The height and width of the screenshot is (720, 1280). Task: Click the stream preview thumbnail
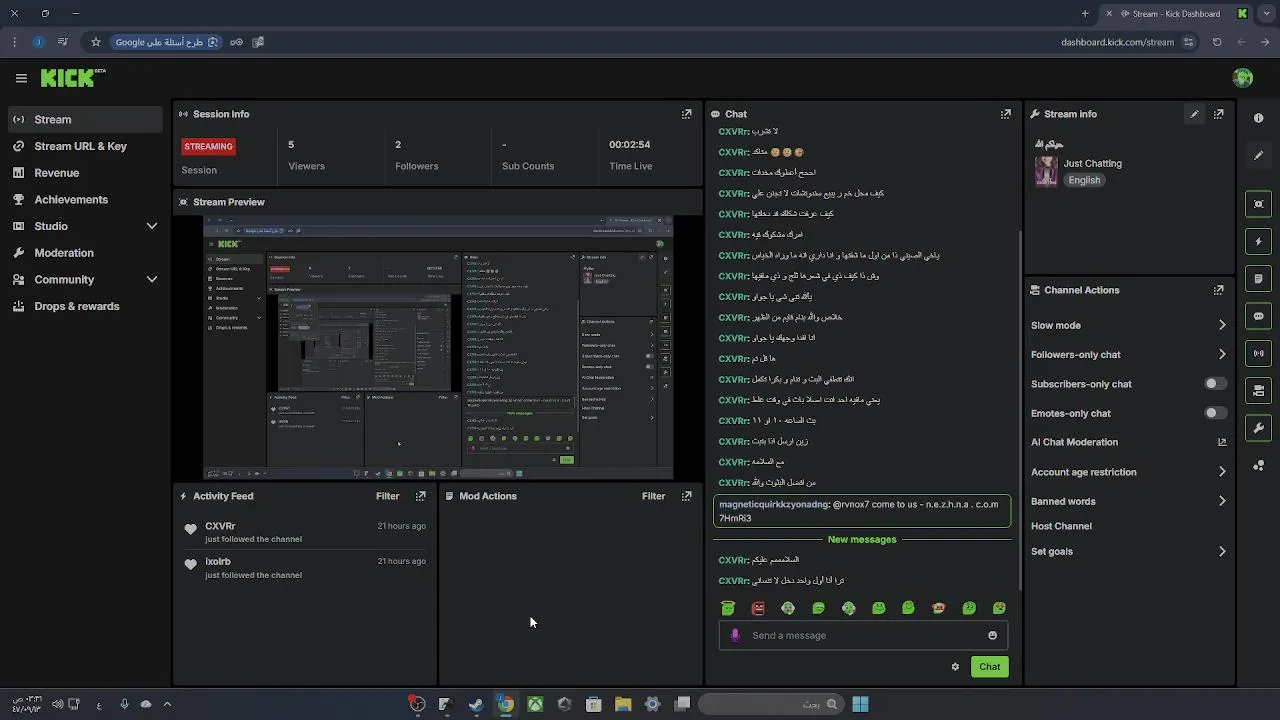coord(438,347)
